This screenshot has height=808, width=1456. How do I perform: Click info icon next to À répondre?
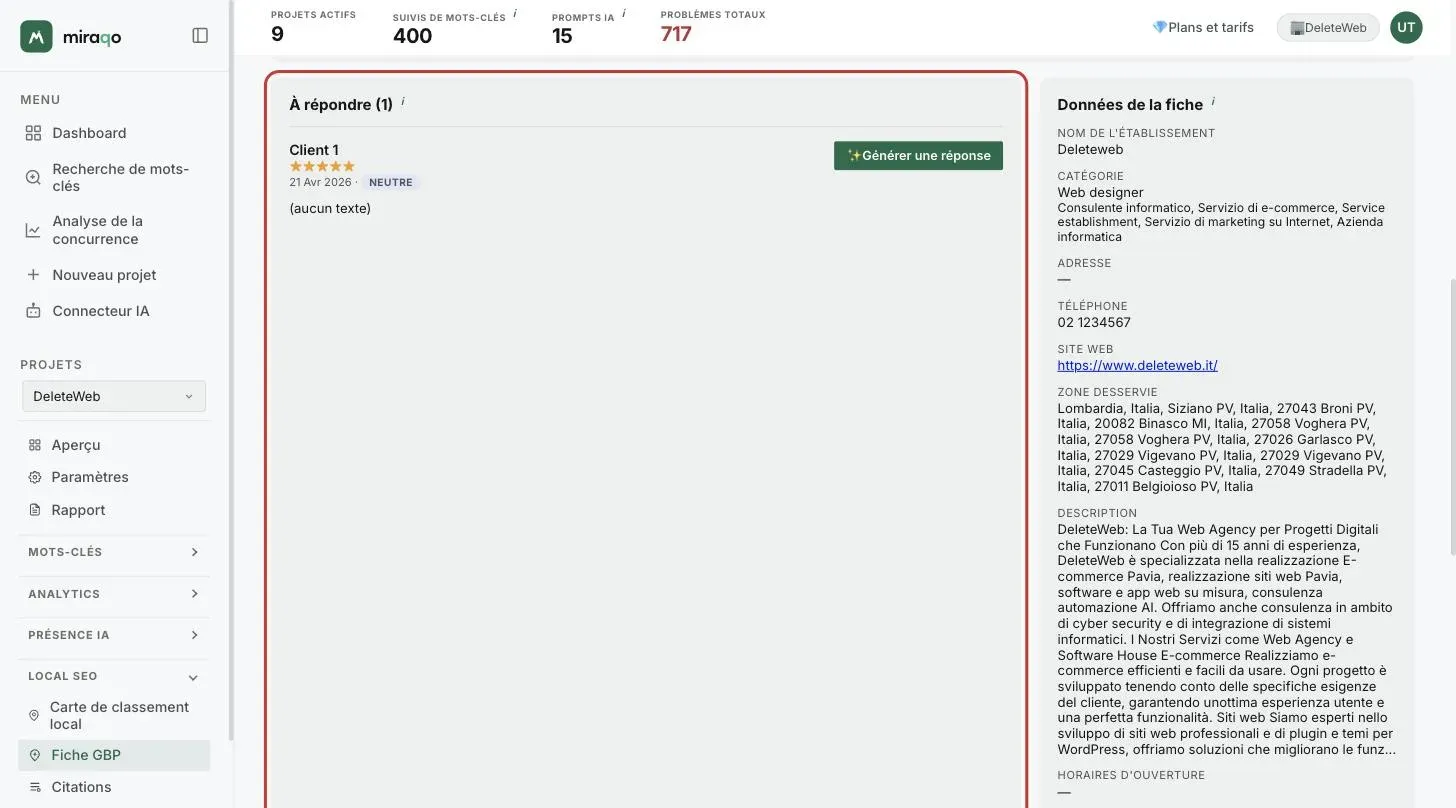tap(403, 101)
